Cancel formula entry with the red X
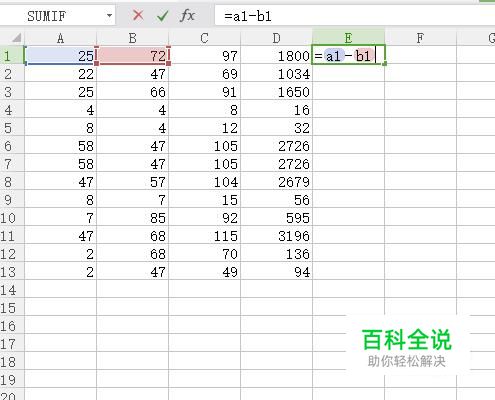 138,15
